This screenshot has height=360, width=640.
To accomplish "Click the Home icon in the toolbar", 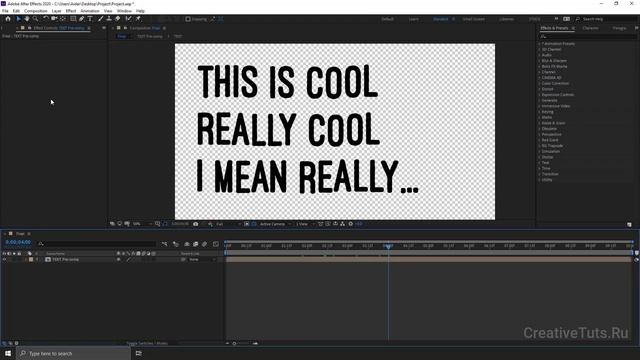I will 8,19.
